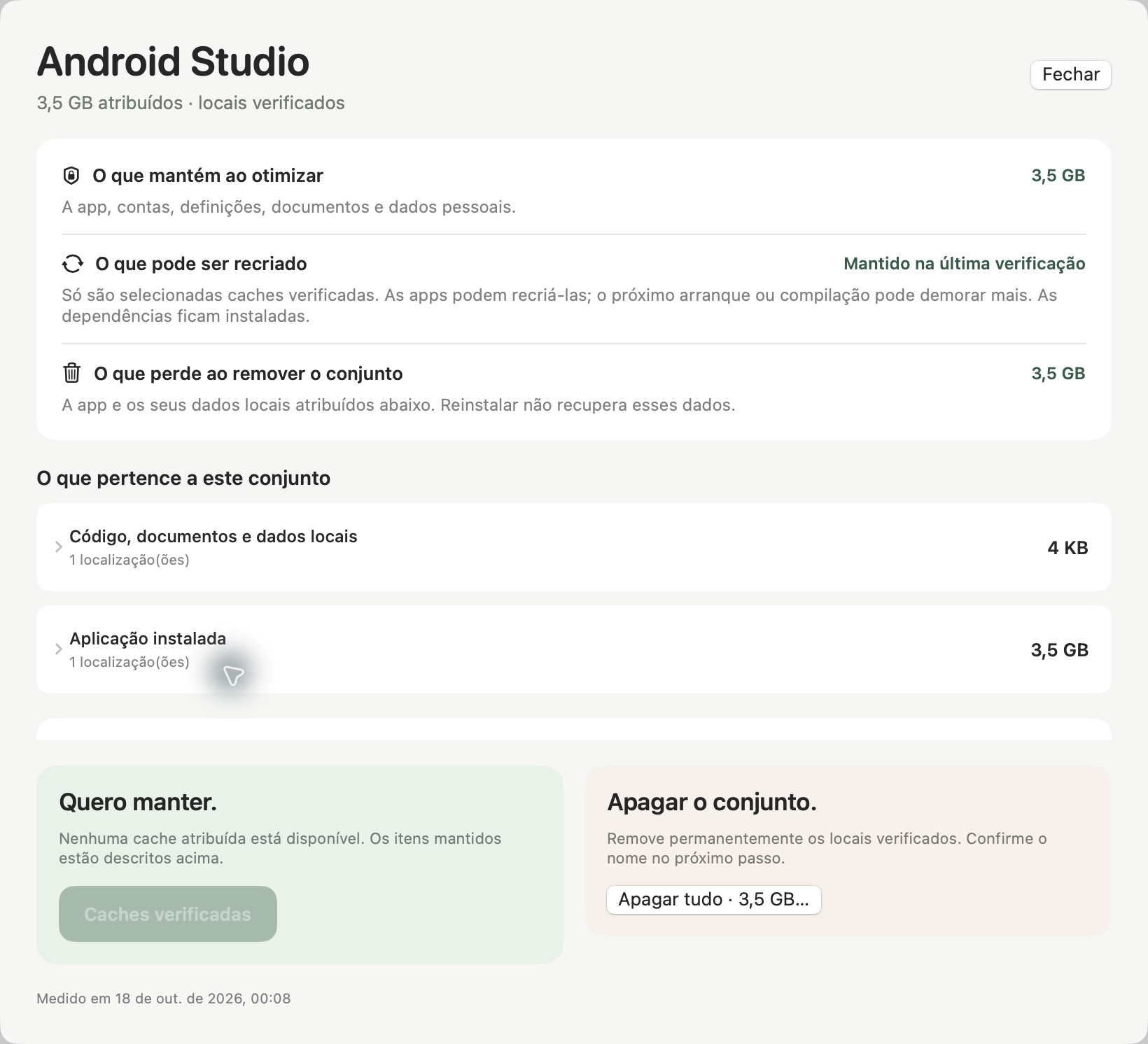Click '1 localização(ões)' under 'Código, documentos e dados locais'
1148x1044 pixels.
[x=129, y=560]
